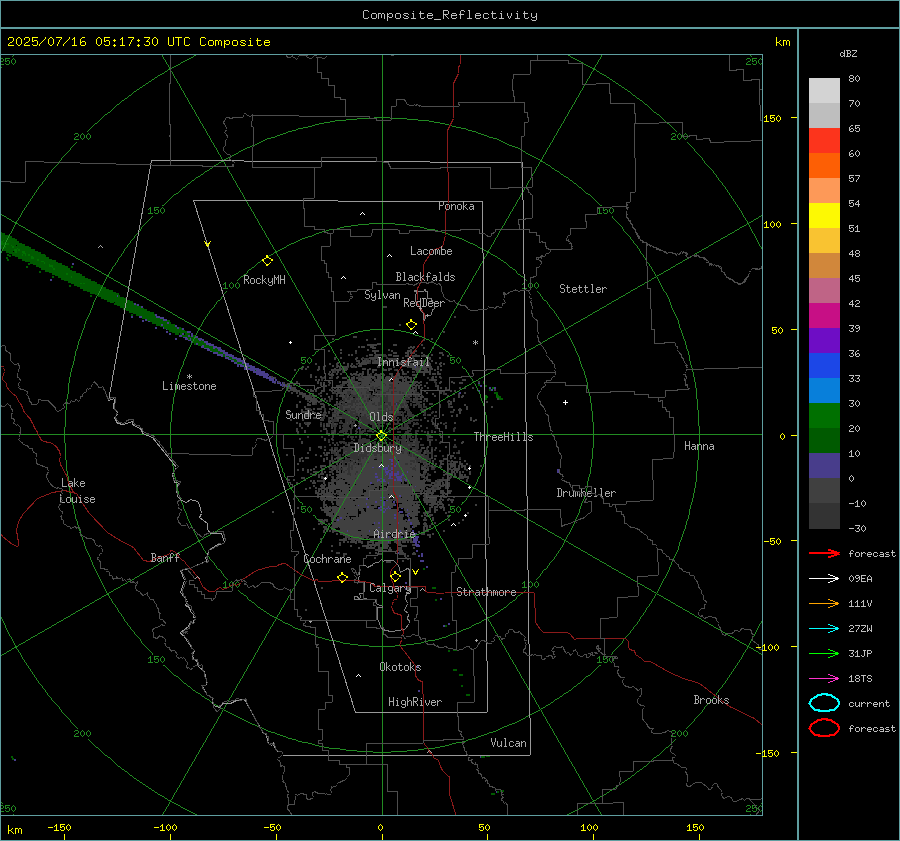Click the yellow diamond marker above Calgary
Image resolution: width=900 pixels, height=841 pixels.
tap(395, 576)
